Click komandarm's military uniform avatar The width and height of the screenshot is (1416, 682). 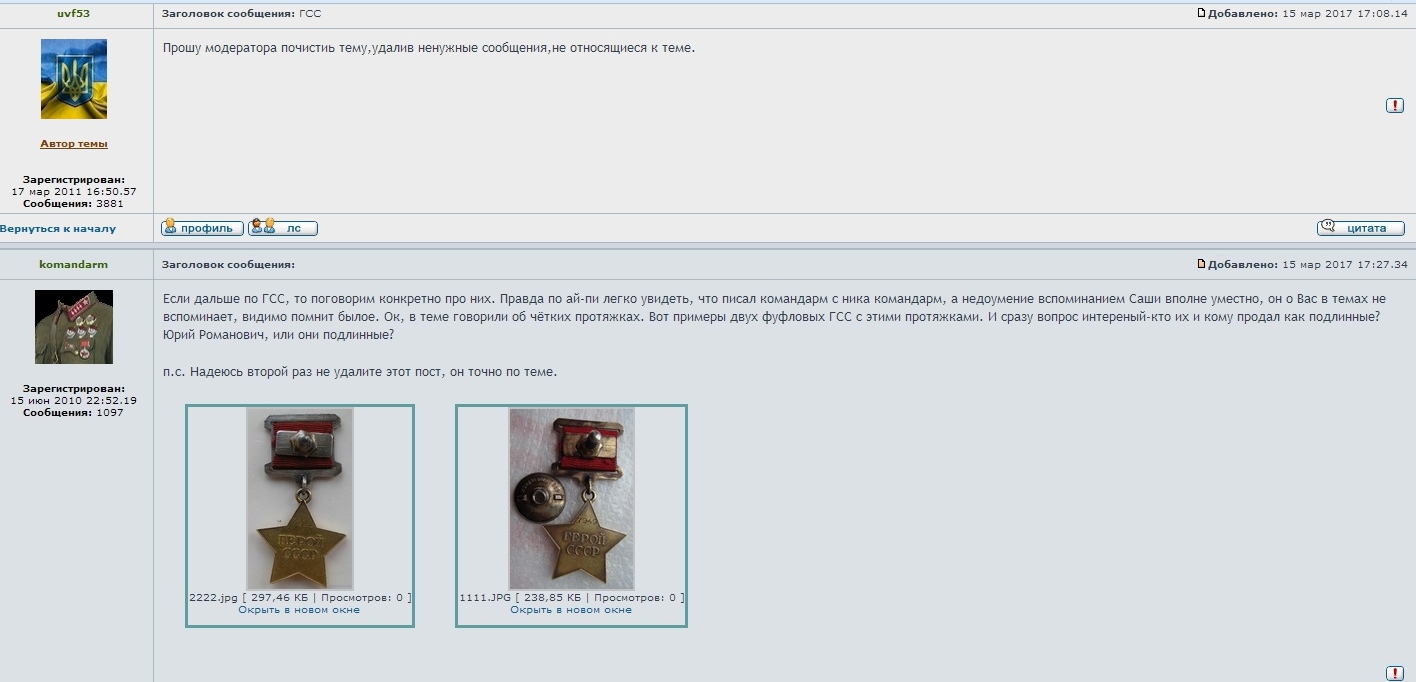(74, 326)
